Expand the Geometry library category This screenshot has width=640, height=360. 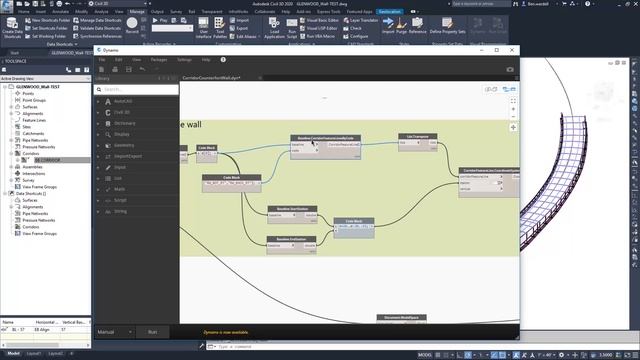(x=136, y=145)
